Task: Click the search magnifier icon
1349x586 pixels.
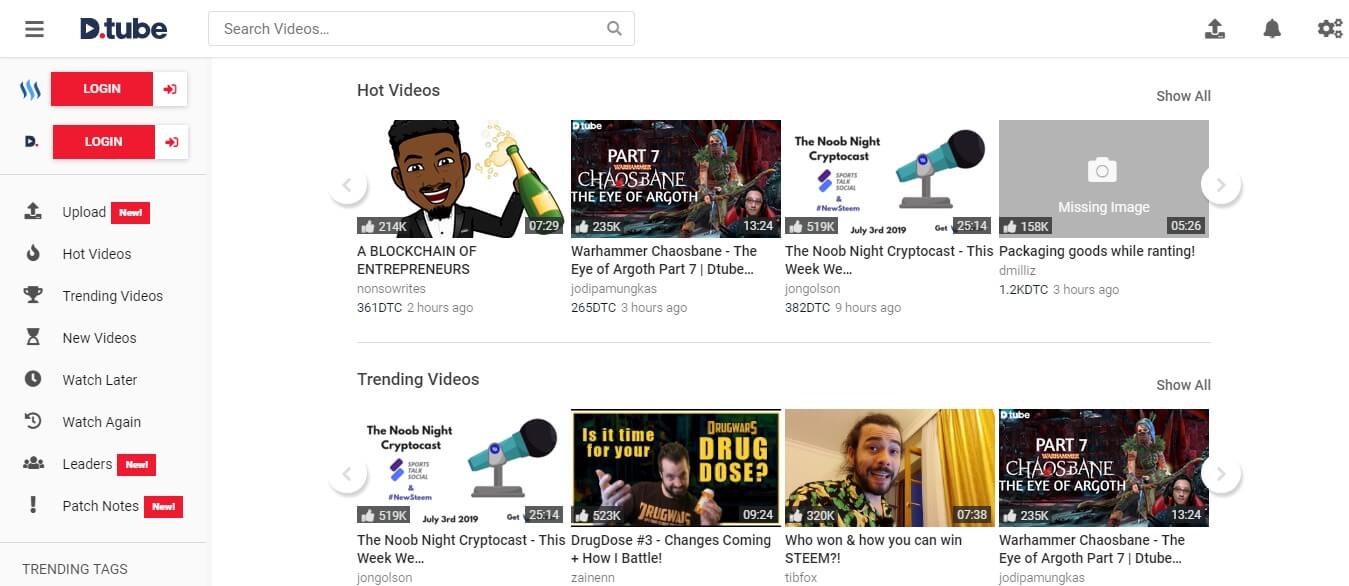Action: 614,29
